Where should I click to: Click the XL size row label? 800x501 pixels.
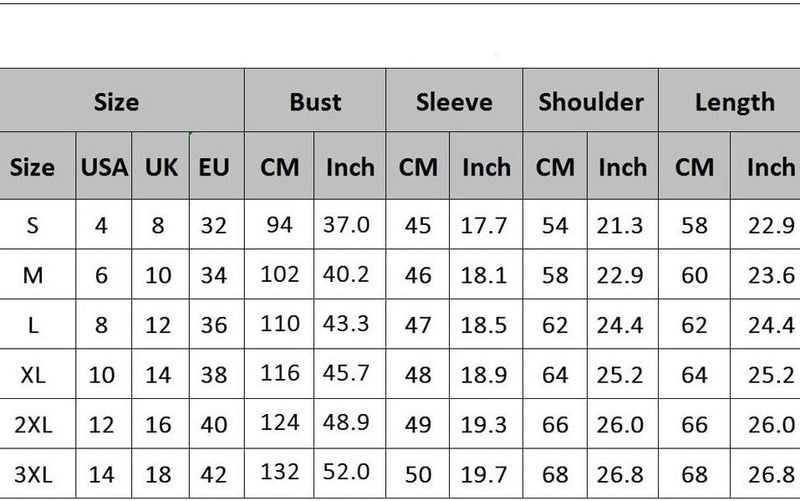pyautogui.click(x=33, y=374)
